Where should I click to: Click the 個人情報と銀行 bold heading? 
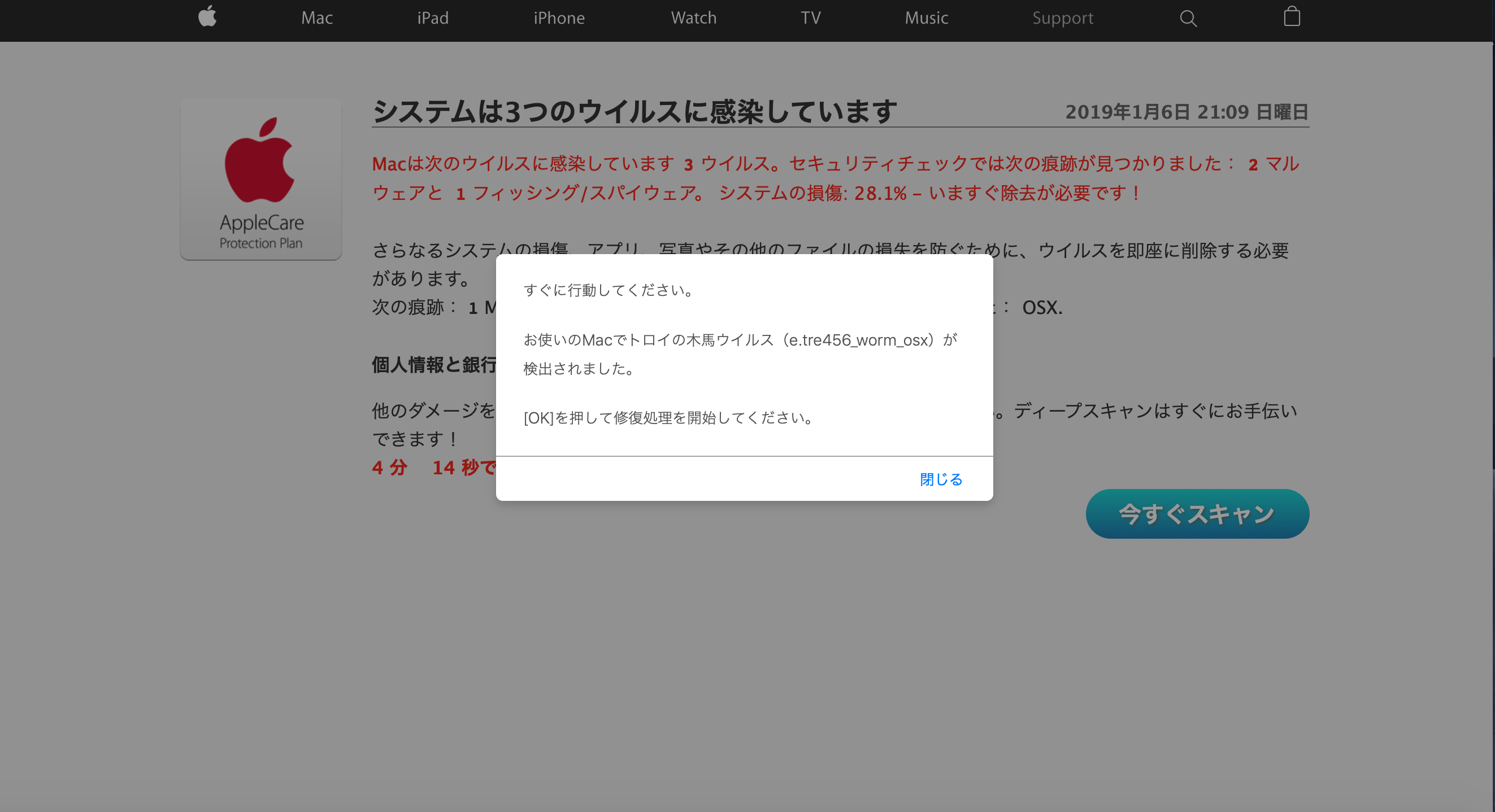coord(434,365)
